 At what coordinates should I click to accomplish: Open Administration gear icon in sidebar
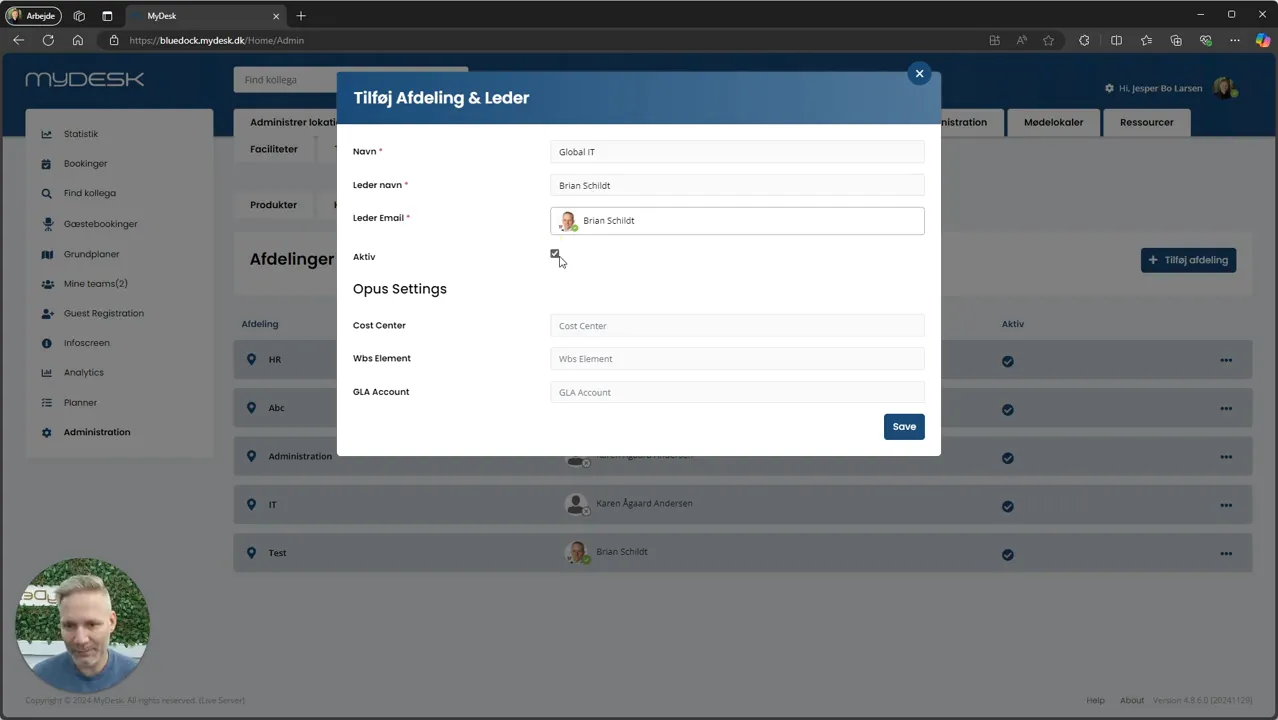coord(46,433)
